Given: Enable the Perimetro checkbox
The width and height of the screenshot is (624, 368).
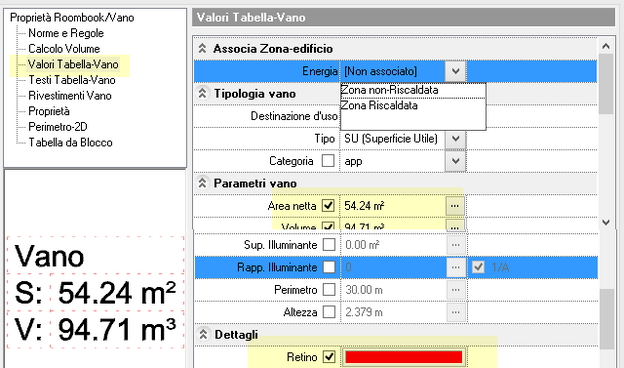Looking at the screenshot, I should pyautogui.click(x=329, y=290).
